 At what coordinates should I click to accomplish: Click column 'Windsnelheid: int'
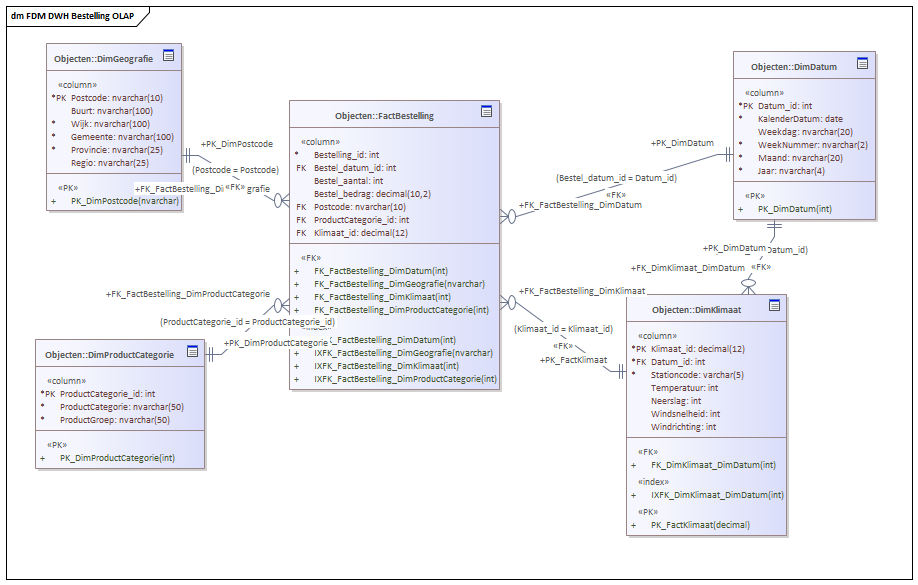click(686, 414)
